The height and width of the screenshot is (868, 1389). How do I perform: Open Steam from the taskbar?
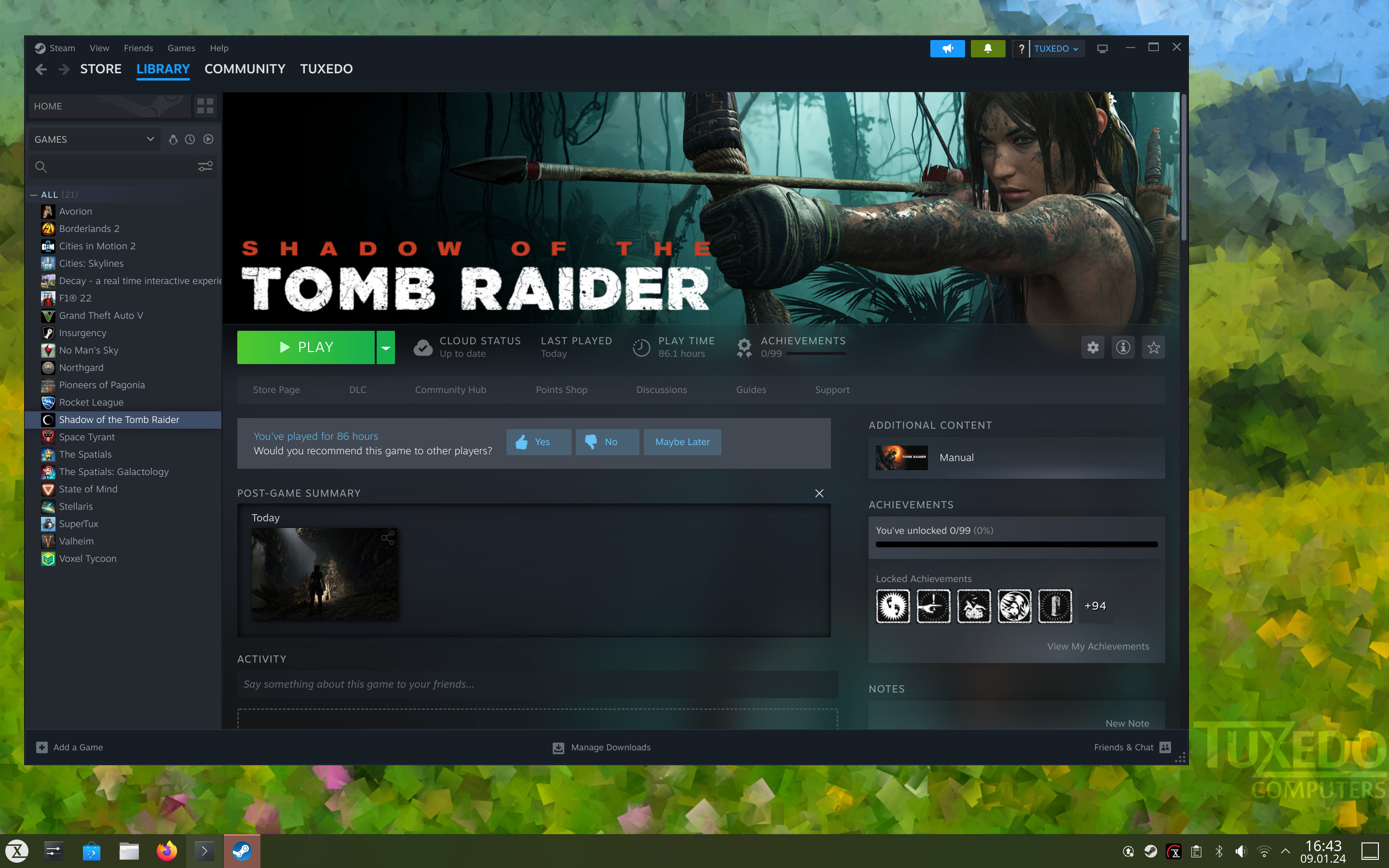pyautogui.click(x=242, y=851)
